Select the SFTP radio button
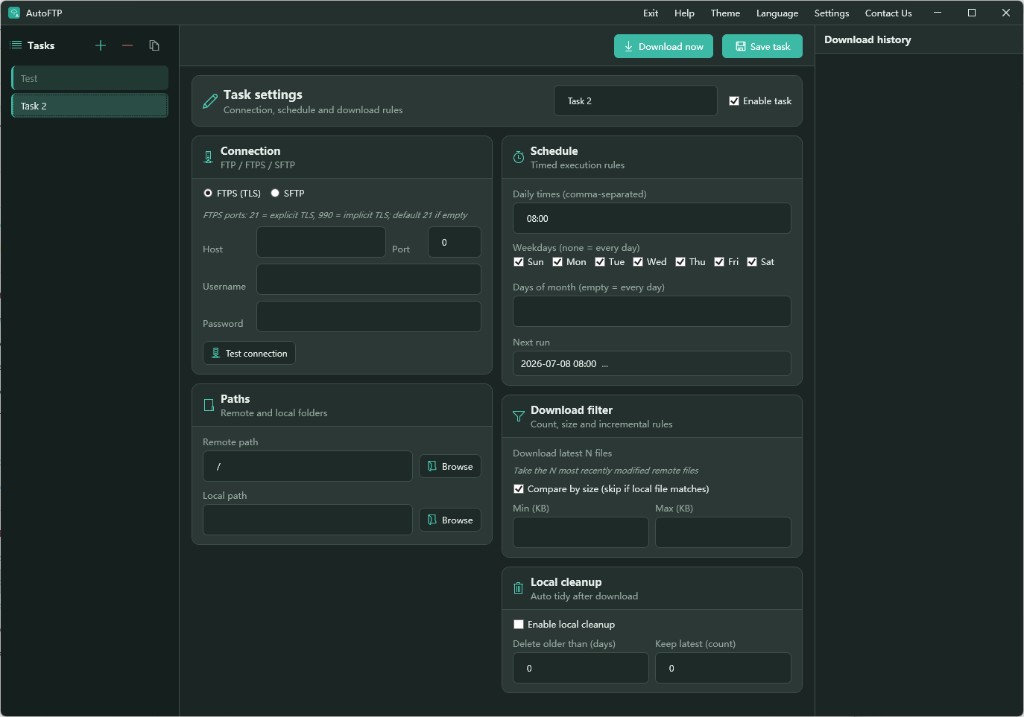Viewport: 1024px width, 717px height. pos(275,193)
